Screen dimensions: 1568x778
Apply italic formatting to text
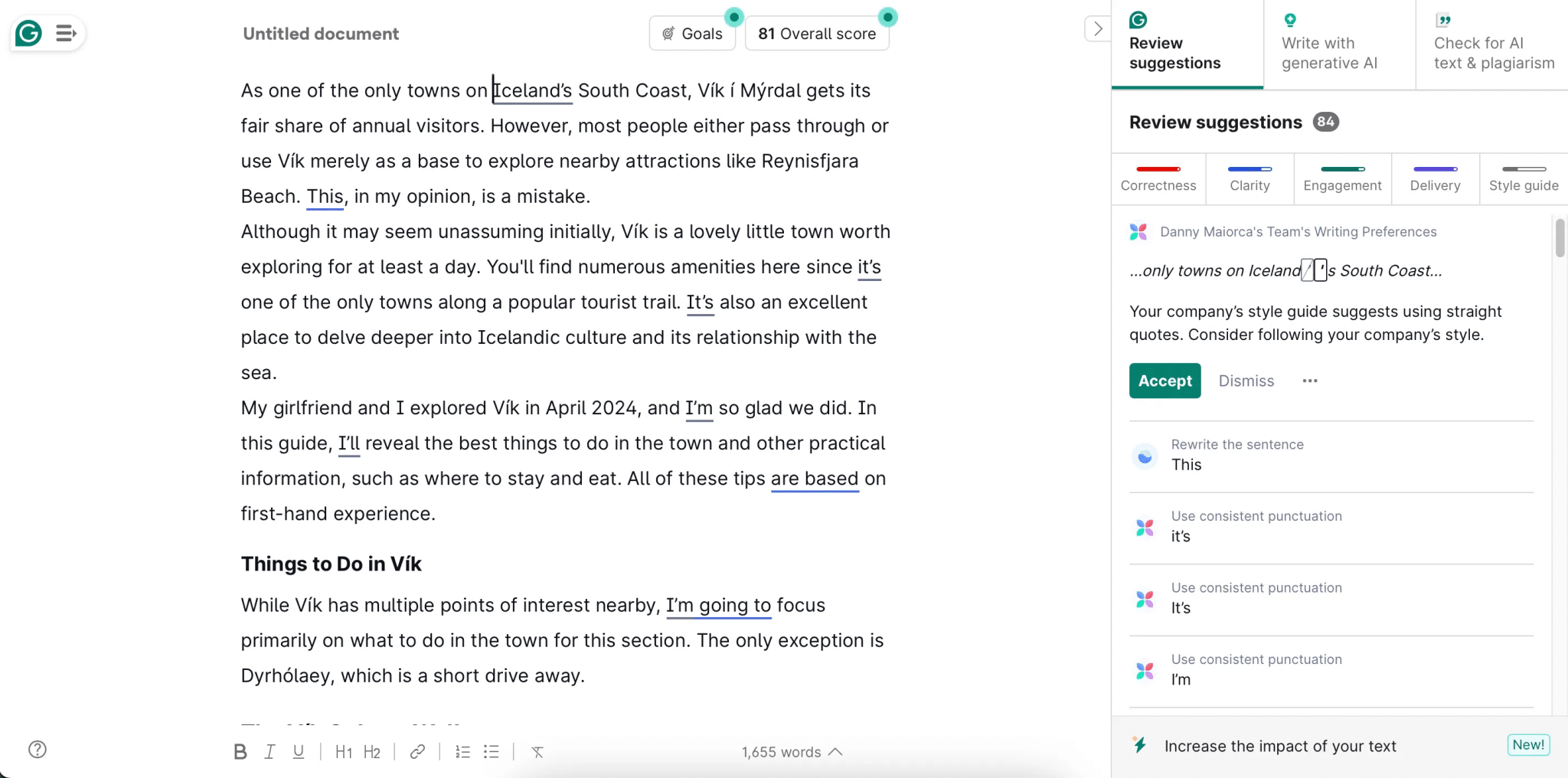tap(269, 751)
